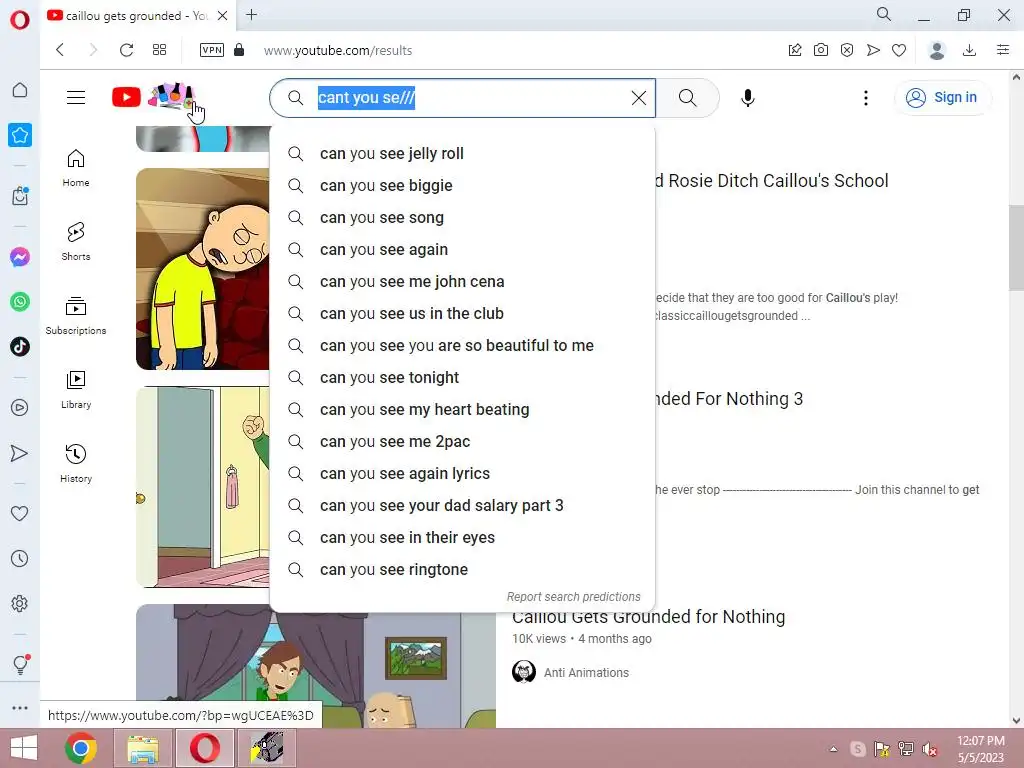This screenshot has height=768, width=1024.
Task: Open Library in the sidebar
Action: pyautogui.click(x=76, y=390)
